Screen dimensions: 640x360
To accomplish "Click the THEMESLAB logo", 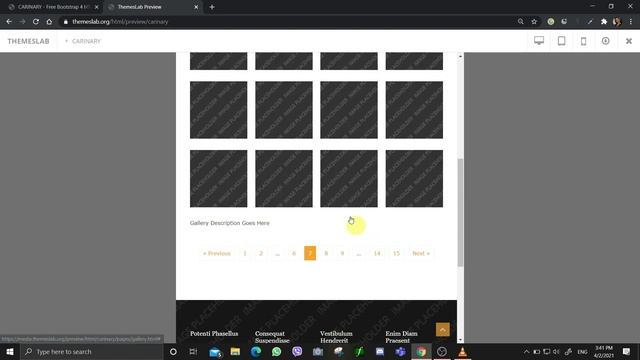I will tap(28, 41).
